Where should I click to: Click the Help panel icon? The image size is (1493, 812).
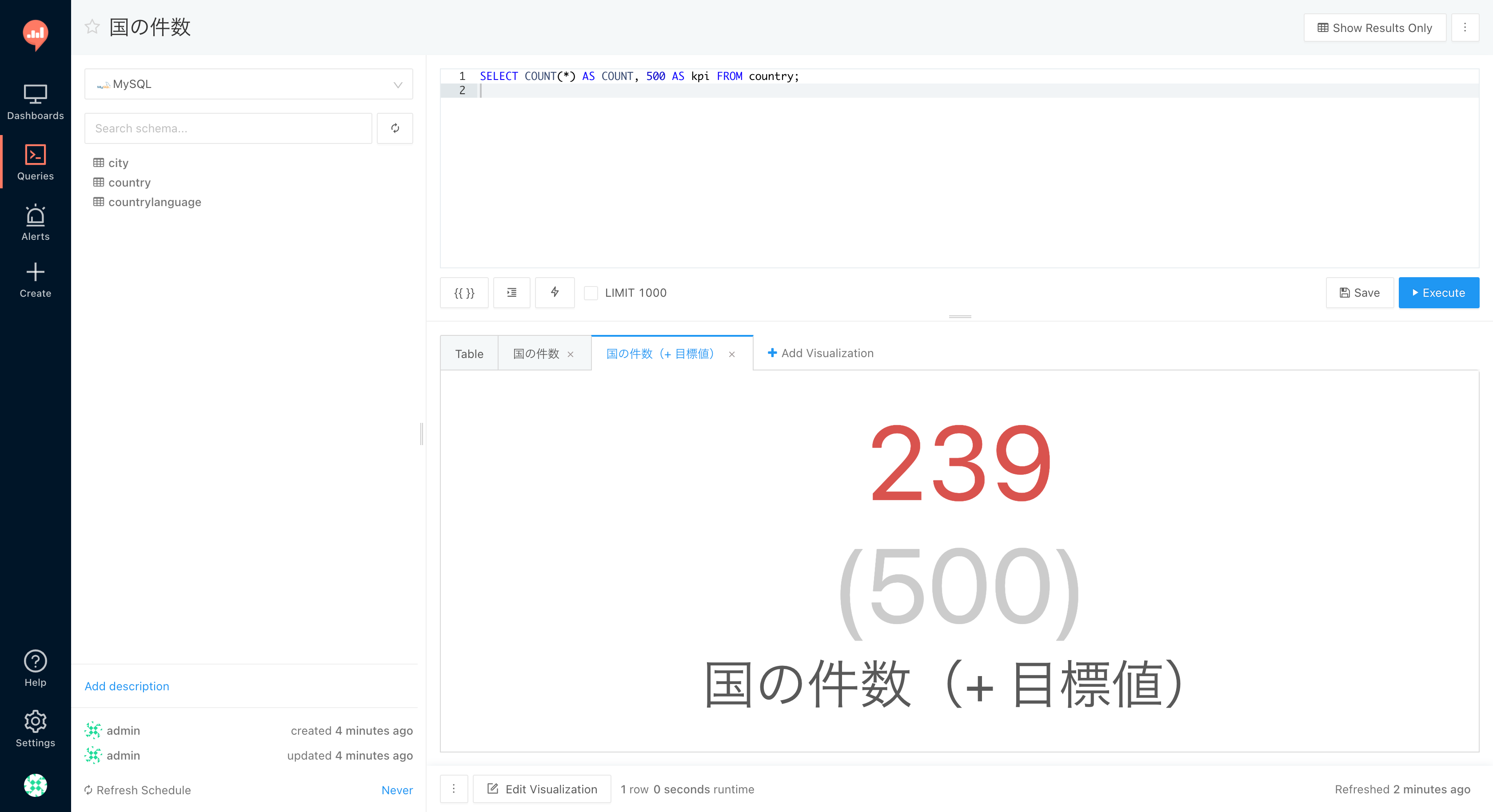click(x=35, y=661)
